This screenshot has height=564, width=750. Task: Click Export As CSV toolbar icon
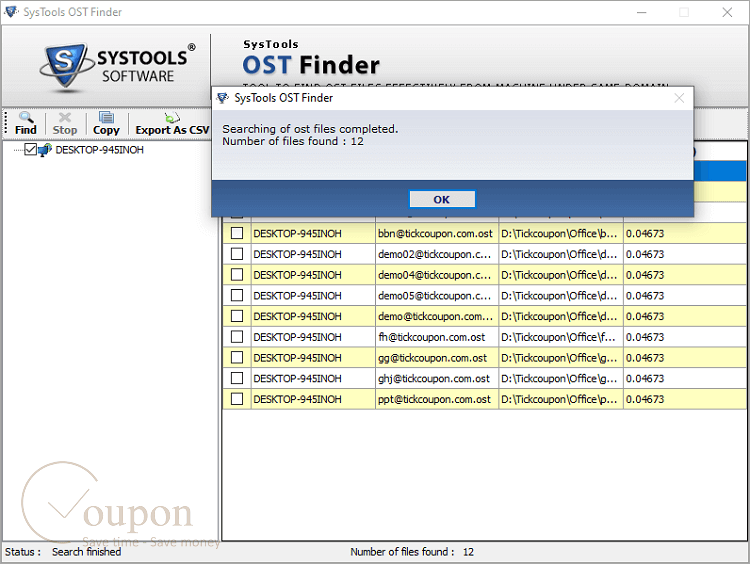click(172, 117)
